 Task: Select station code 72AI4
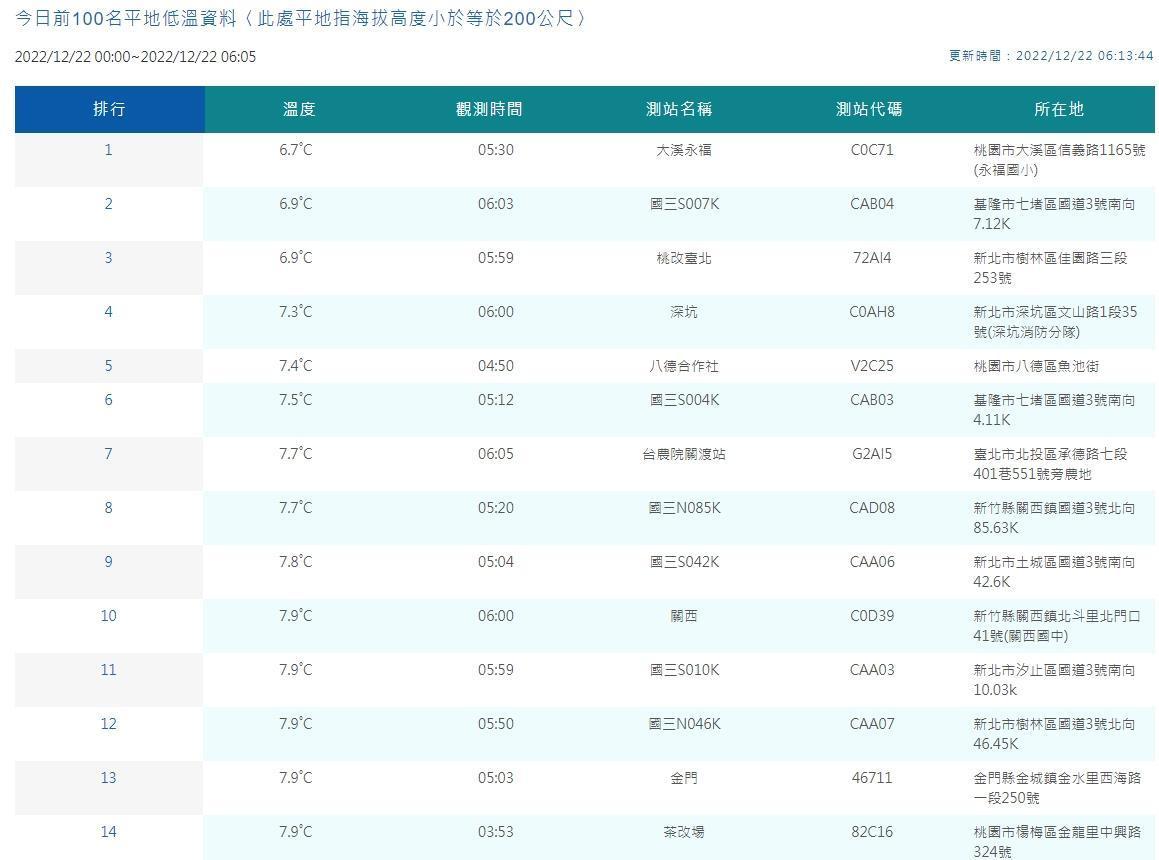coord(872,258)
